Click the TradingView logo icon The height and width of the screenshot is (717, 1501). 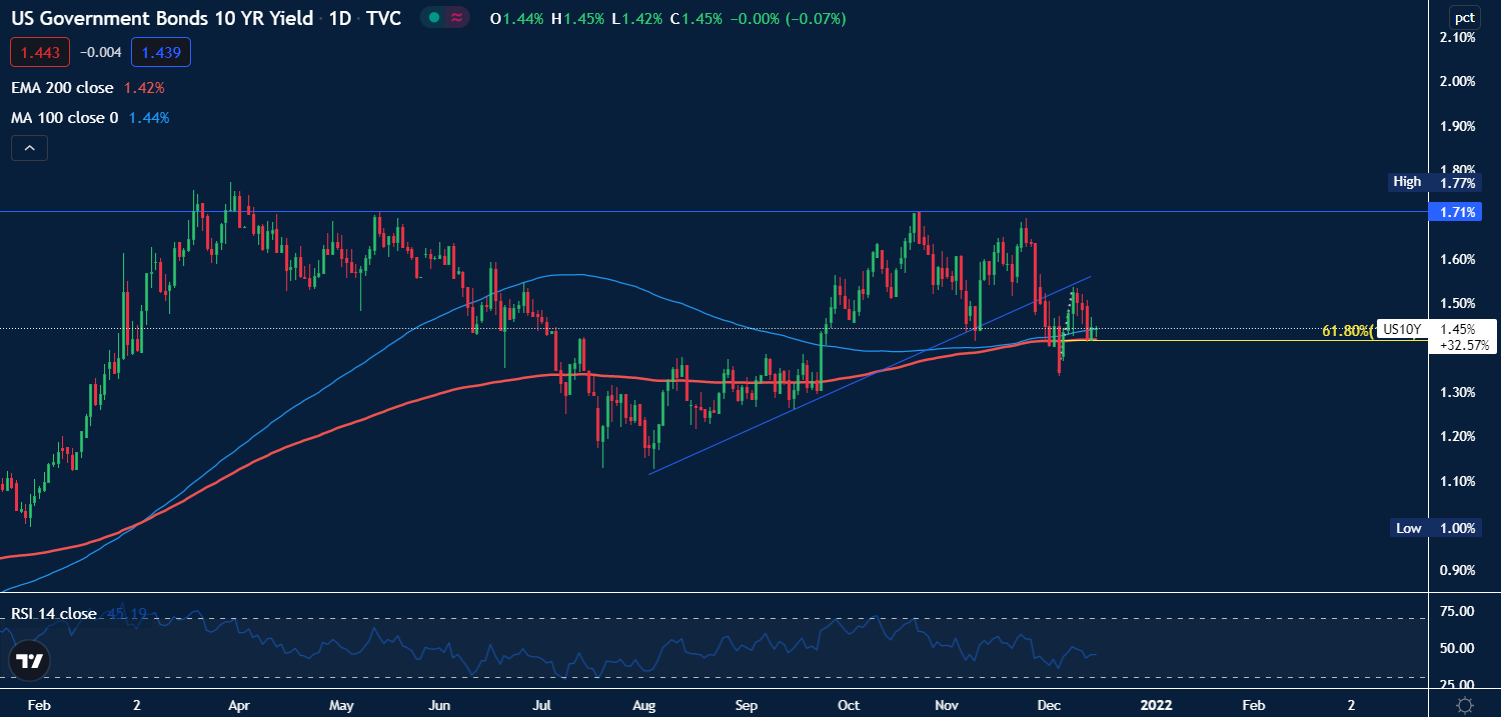tap(30, 661)
